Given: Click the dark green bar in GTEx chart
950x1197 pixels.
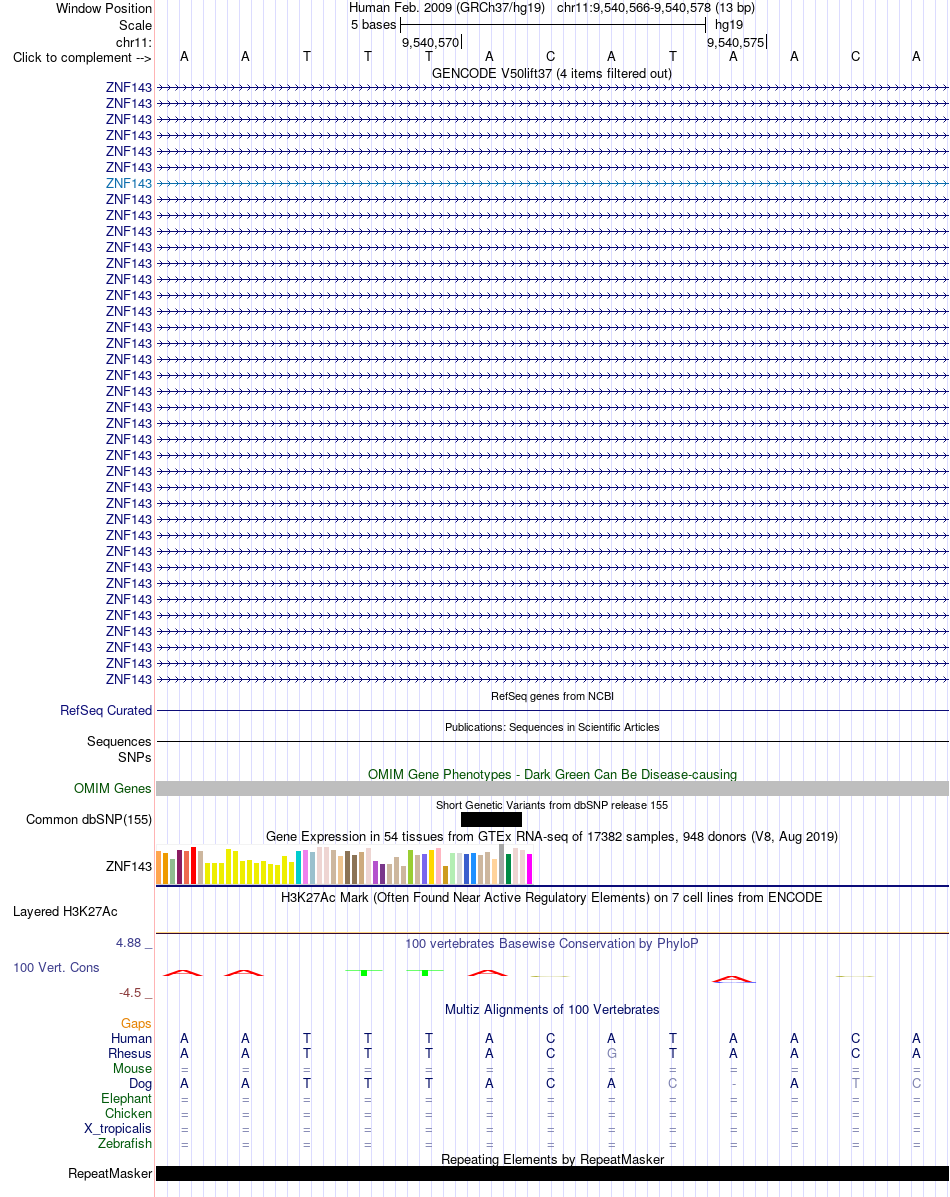Looking at the screenshot, I should point(509,869).
